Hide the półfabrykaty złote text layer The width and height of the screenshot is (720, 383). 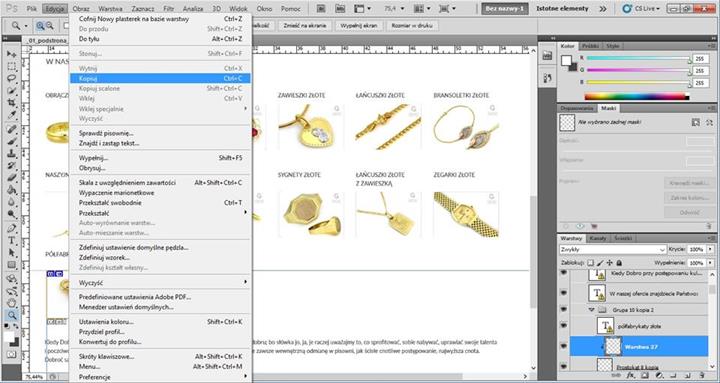click(x=564, y=326)
